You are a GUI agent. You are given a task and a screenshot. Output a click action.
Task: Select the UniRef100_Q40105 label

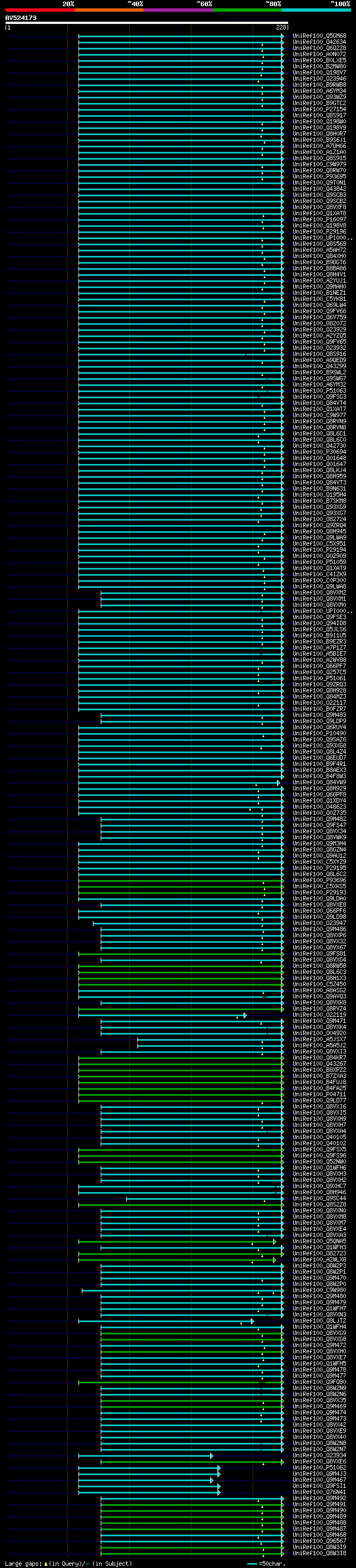(319, 1137)
